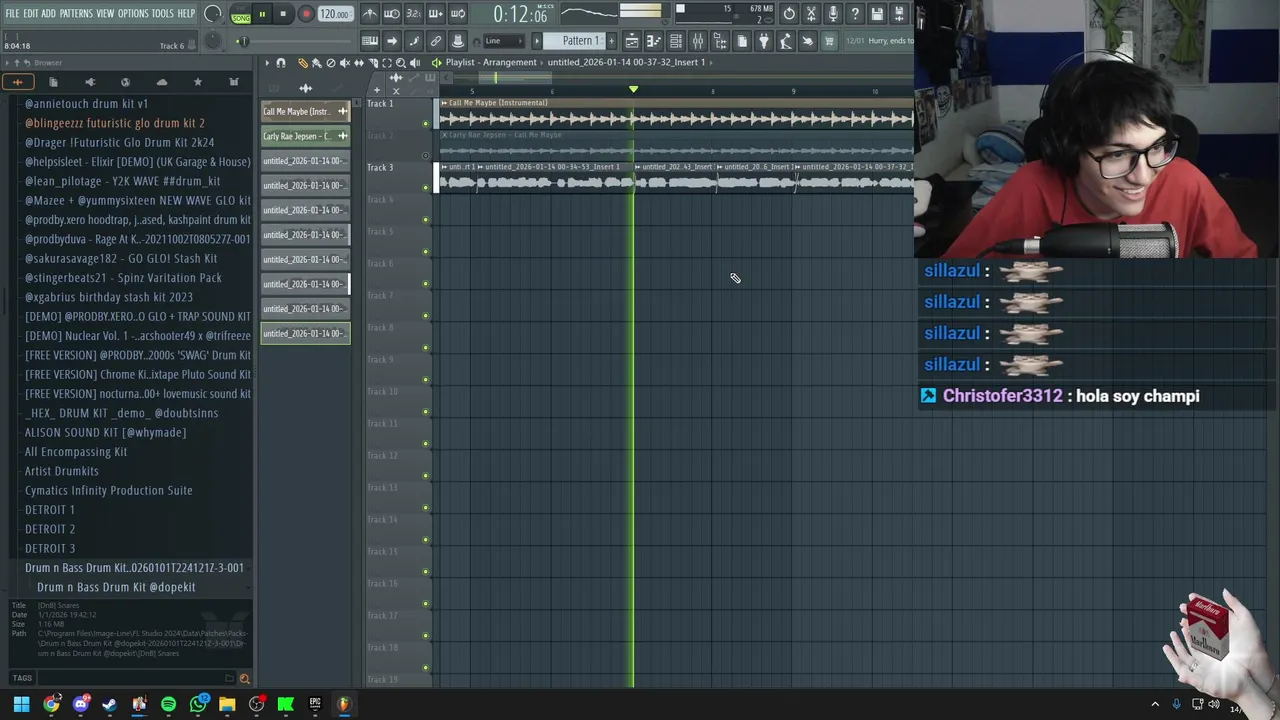1280x720 pixels.
Task: Pause playback with the pause button
Action: [x=262, y=14]
